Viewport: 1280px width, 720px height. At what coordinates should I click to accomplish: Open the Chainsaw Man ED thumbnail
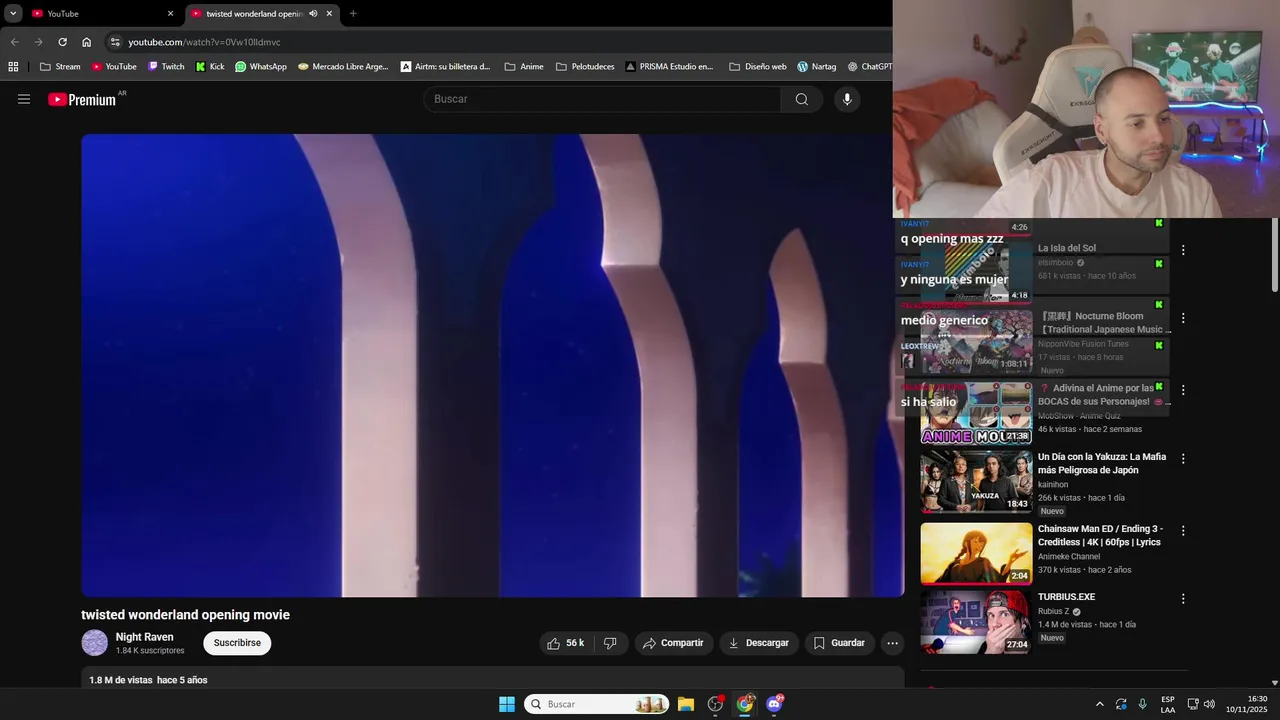pyautogui.click(x=976, y=553)
